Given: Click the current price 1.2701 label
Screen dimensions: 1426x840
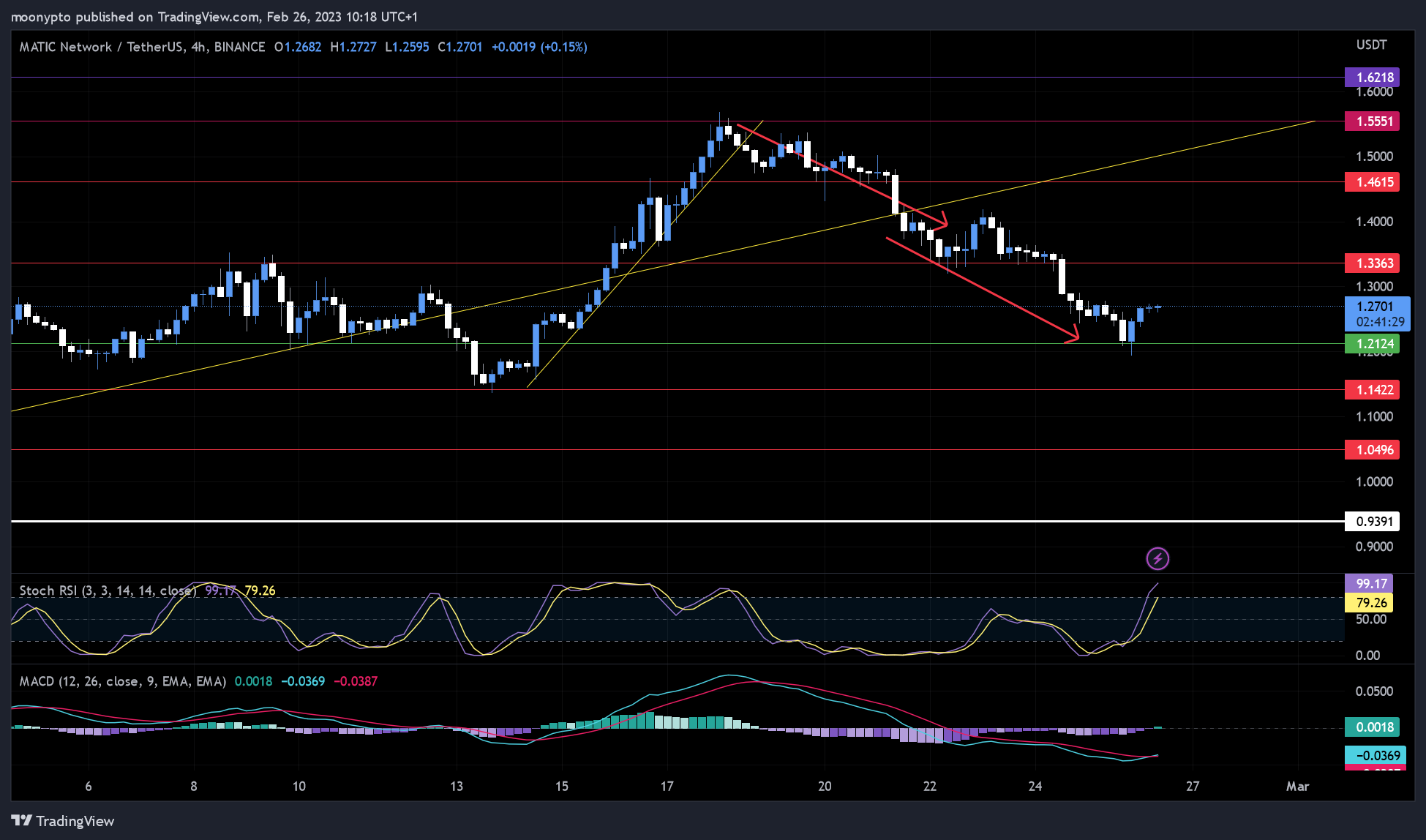Looking at the screenshot, I should pyautogui.click(x=1377, y=314).
